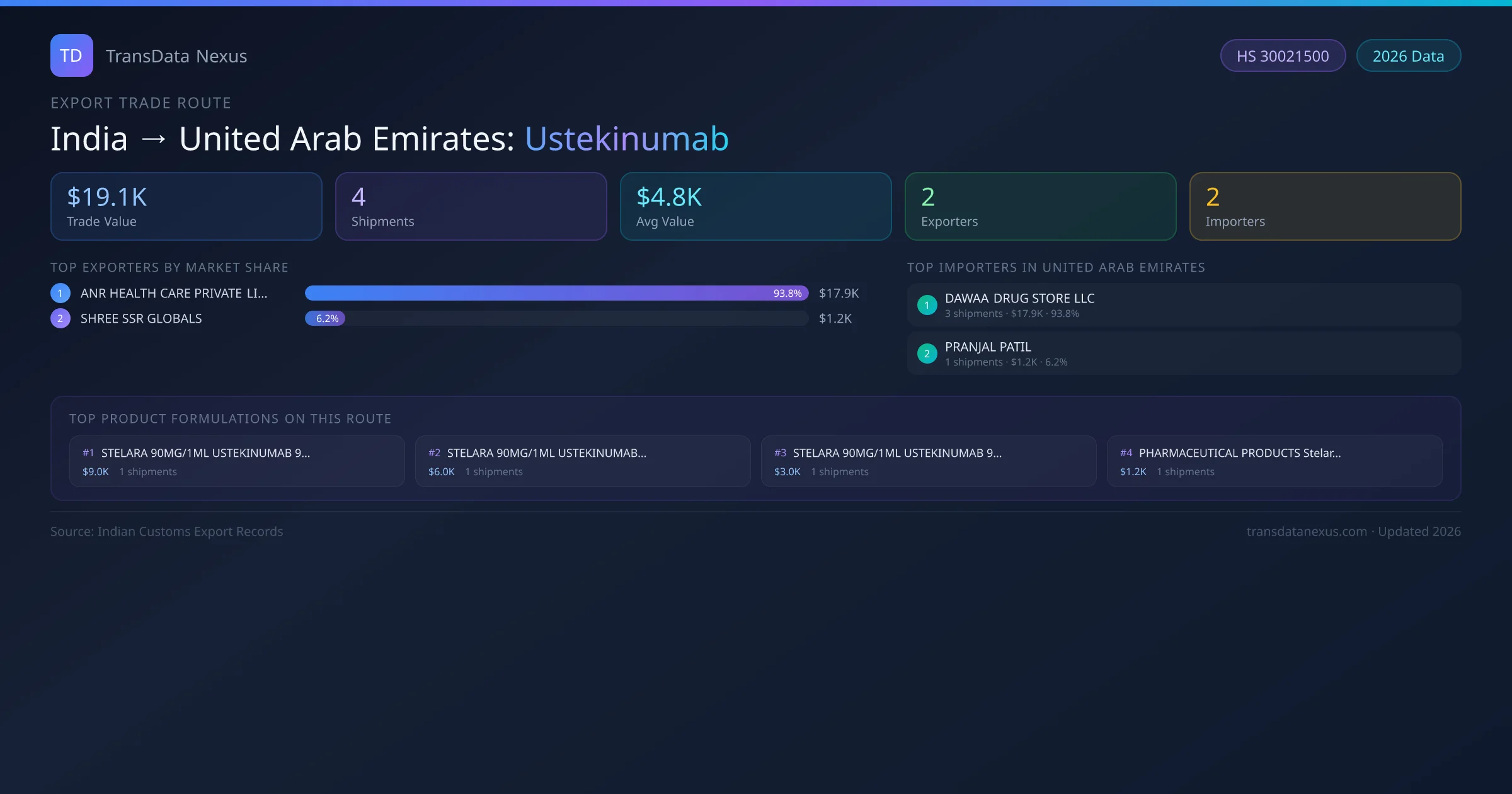The width and height of the screenshot is (1512, 794).
Task: Open the #4 PHARMACEUTICAL PRODUCTS formulation card
Action: 1274,461
